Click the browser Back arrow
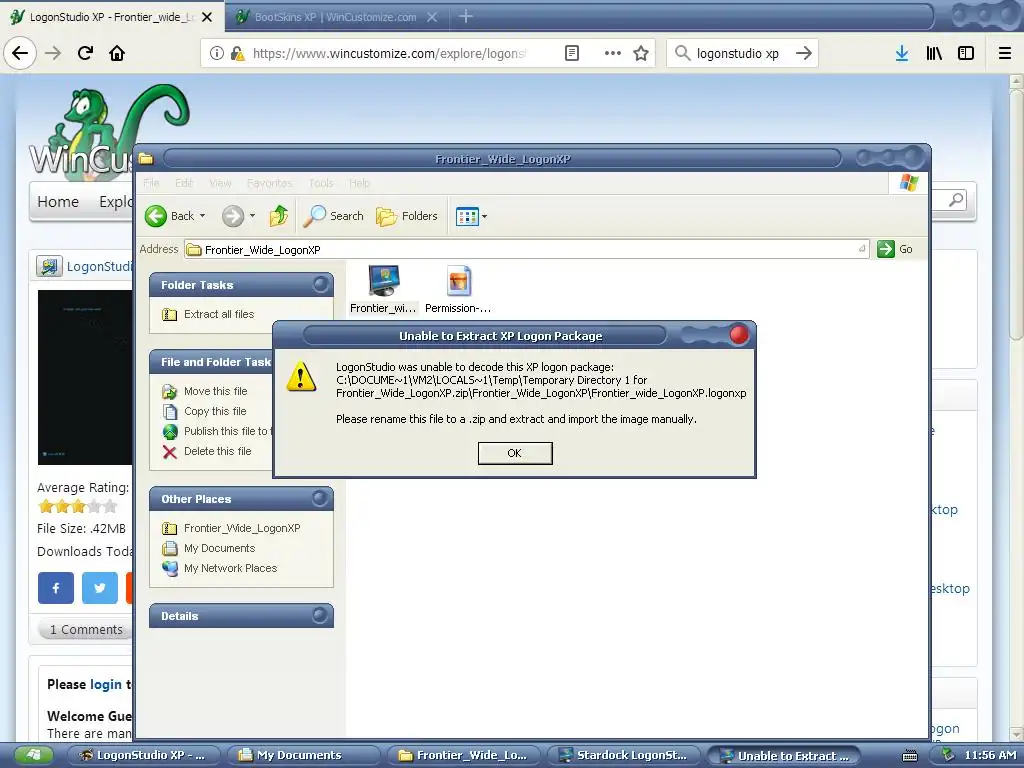 point(20,53)
